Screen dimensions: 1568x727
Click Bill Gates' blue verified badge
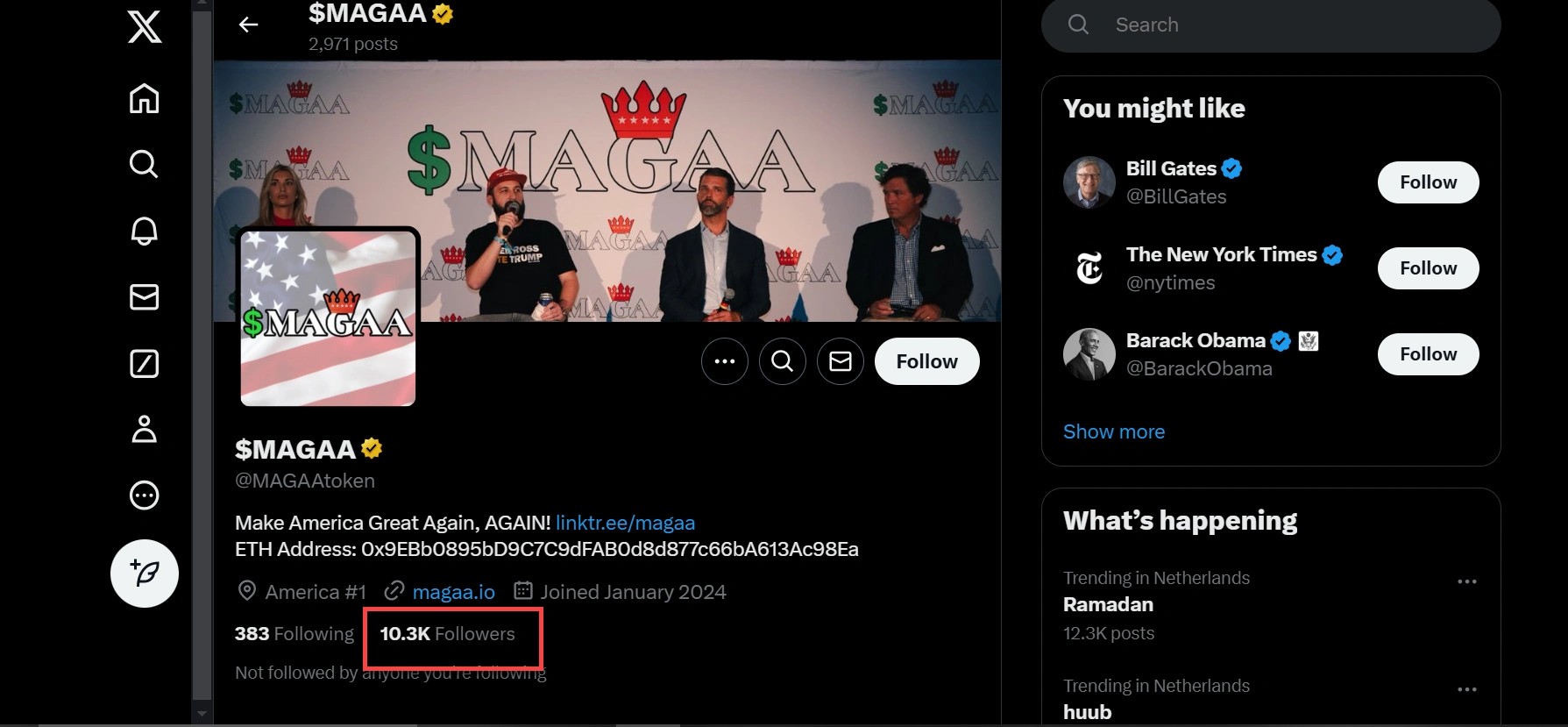[x=1231, y=168]
